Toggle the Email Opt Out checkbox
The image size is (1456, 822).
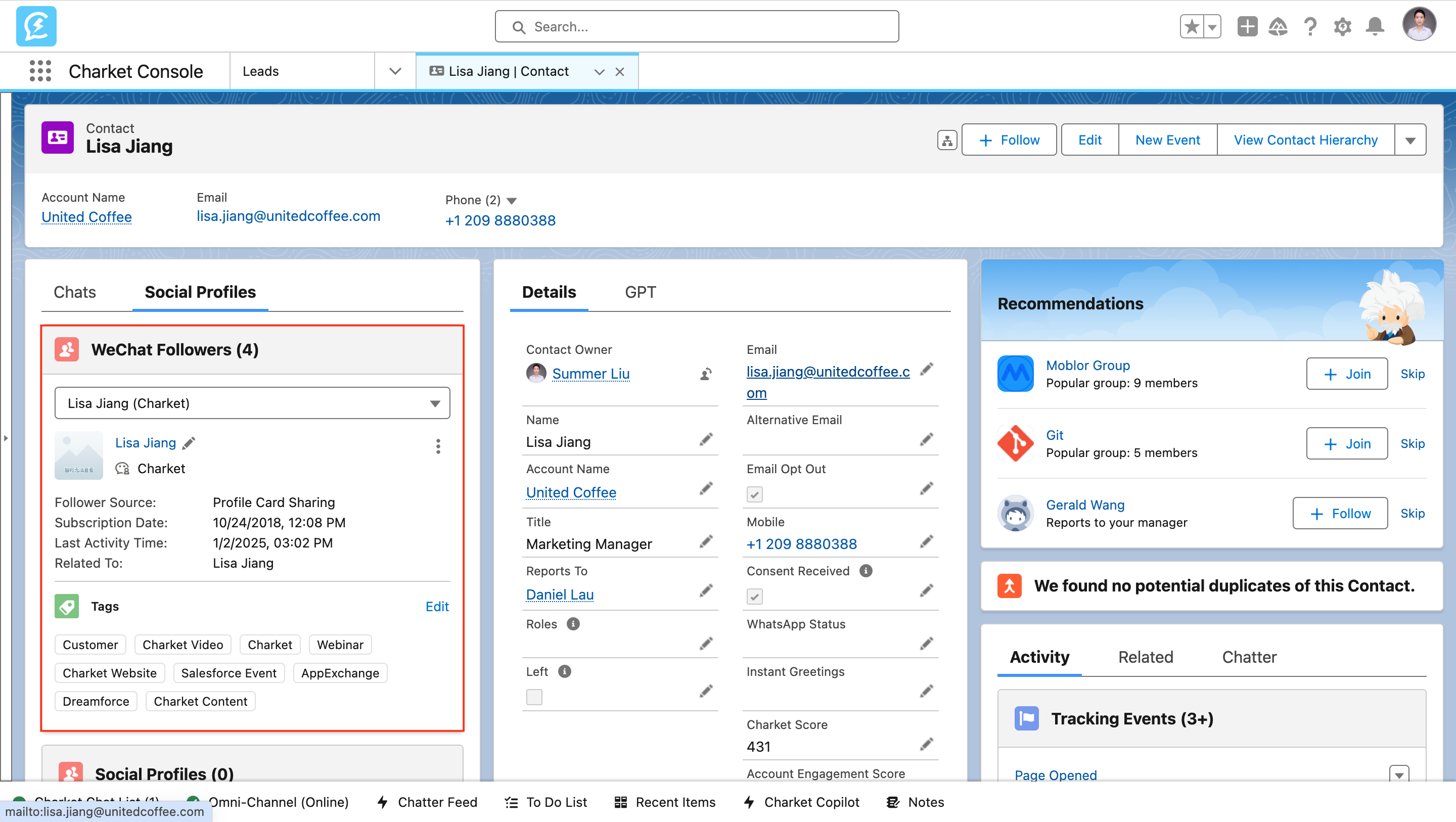[755, 495]
